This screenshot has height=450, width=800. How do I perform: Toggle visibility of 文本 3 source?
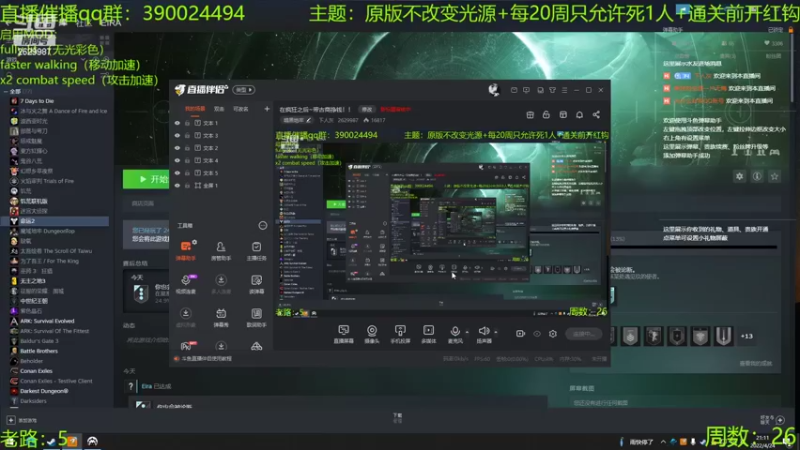pyautogui.click(x=178, y=135)
